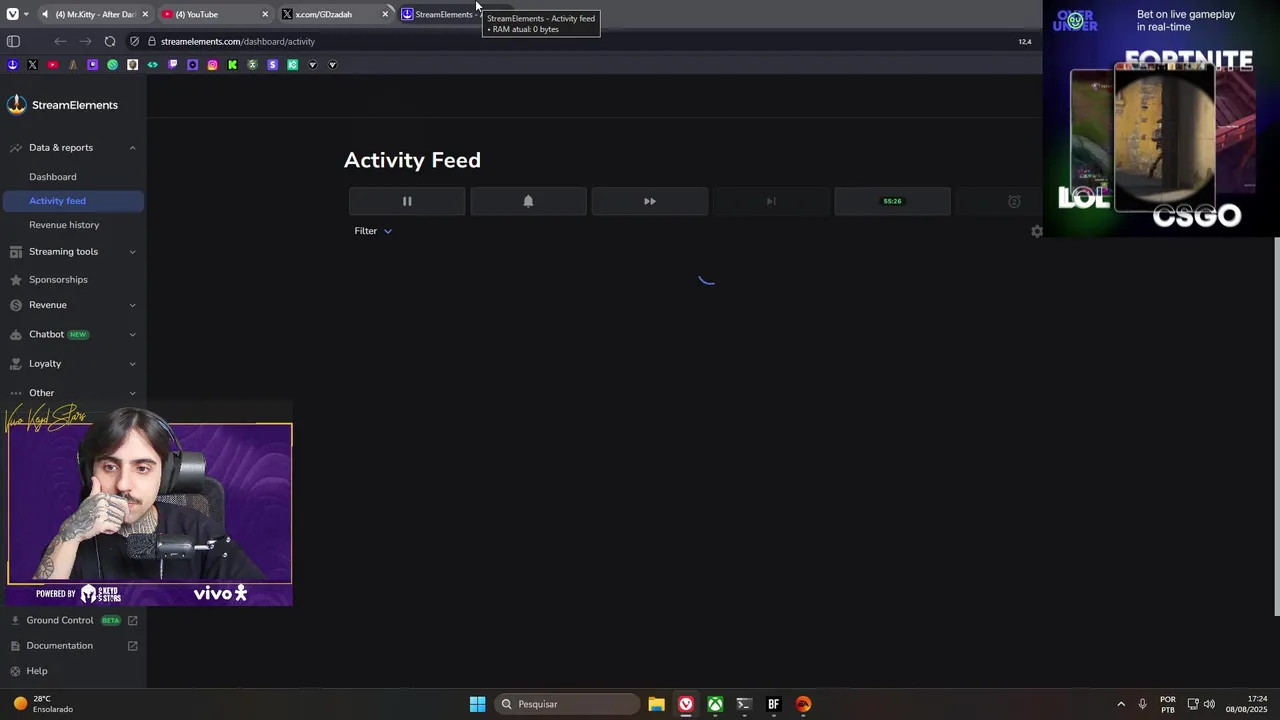Screen dimensions: 1280x720
Task: Toggle the browser side panel
Action: tap(13, 41)
